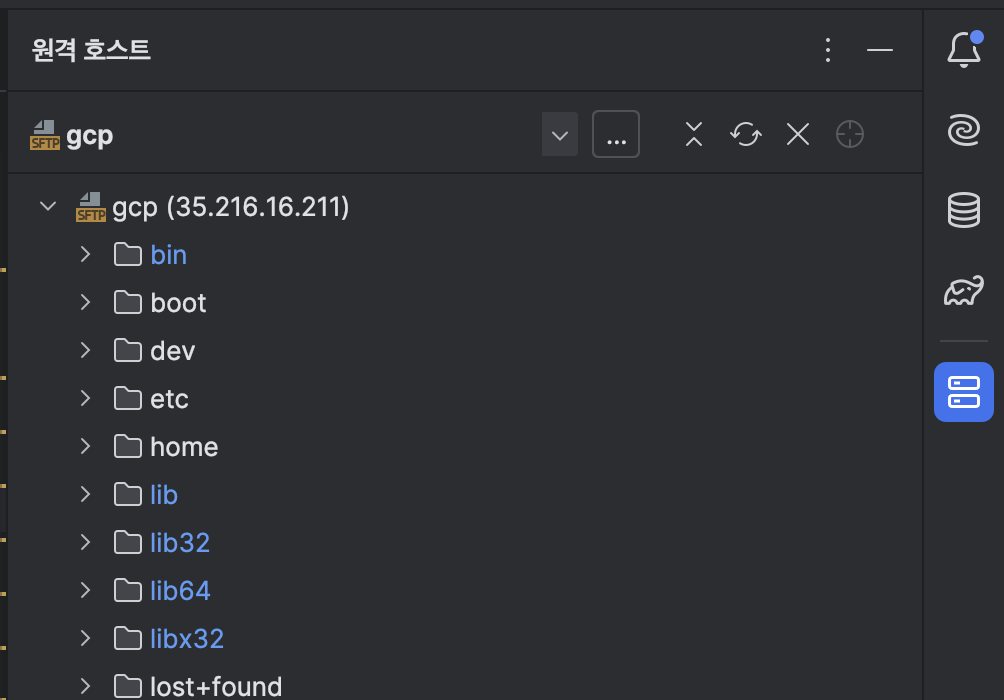The width and height of the screenshot is (1004, 700).
Task: Toggle the Remote Host tool window
Action: 963,392
